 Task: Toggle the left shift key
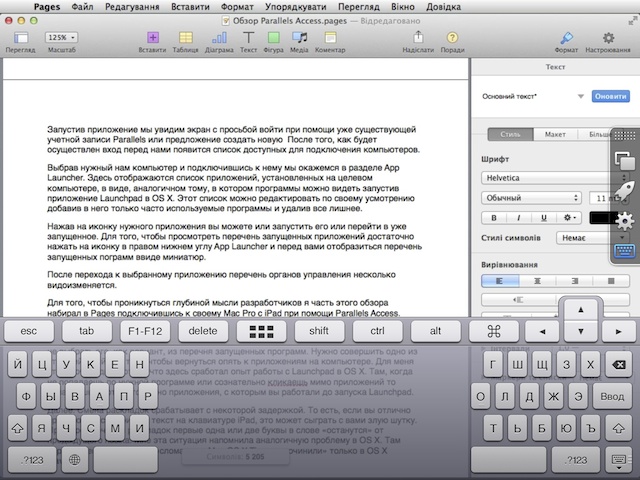18,429
